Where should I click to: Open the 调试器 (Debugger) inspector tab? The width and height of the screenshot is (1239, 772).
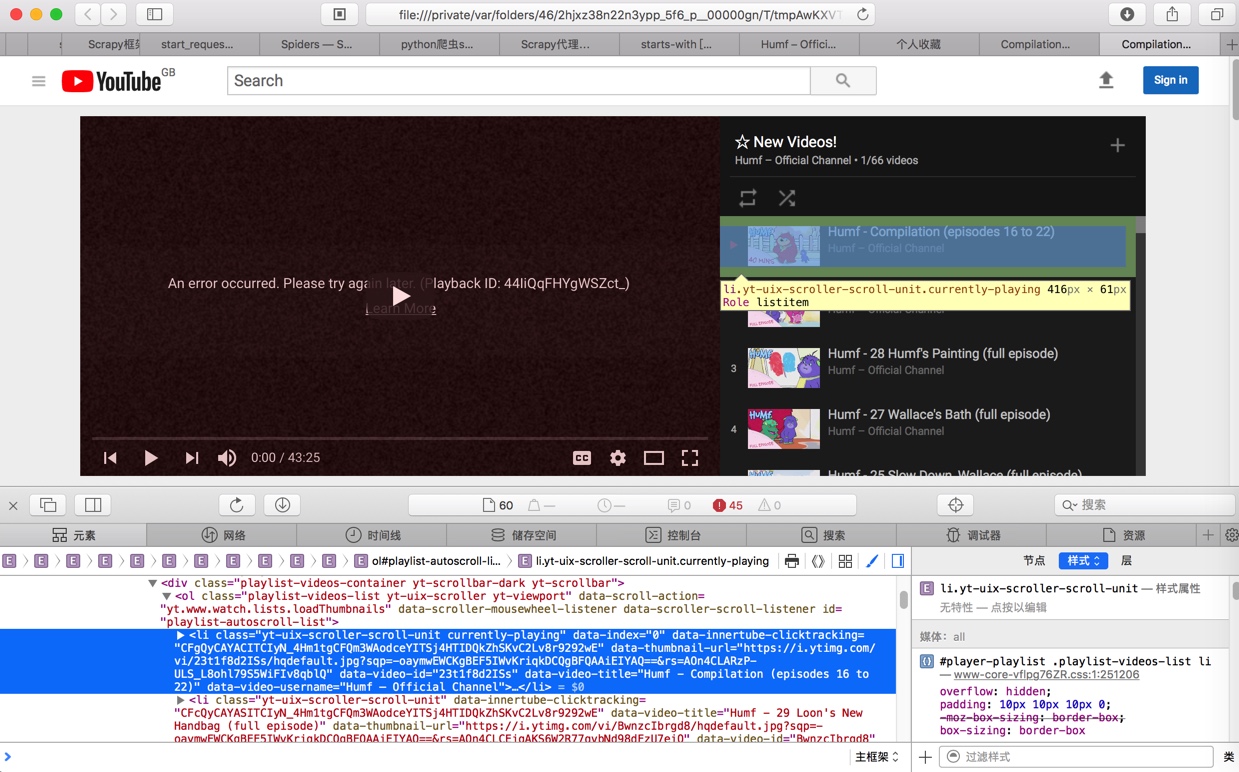coord(972,535)
